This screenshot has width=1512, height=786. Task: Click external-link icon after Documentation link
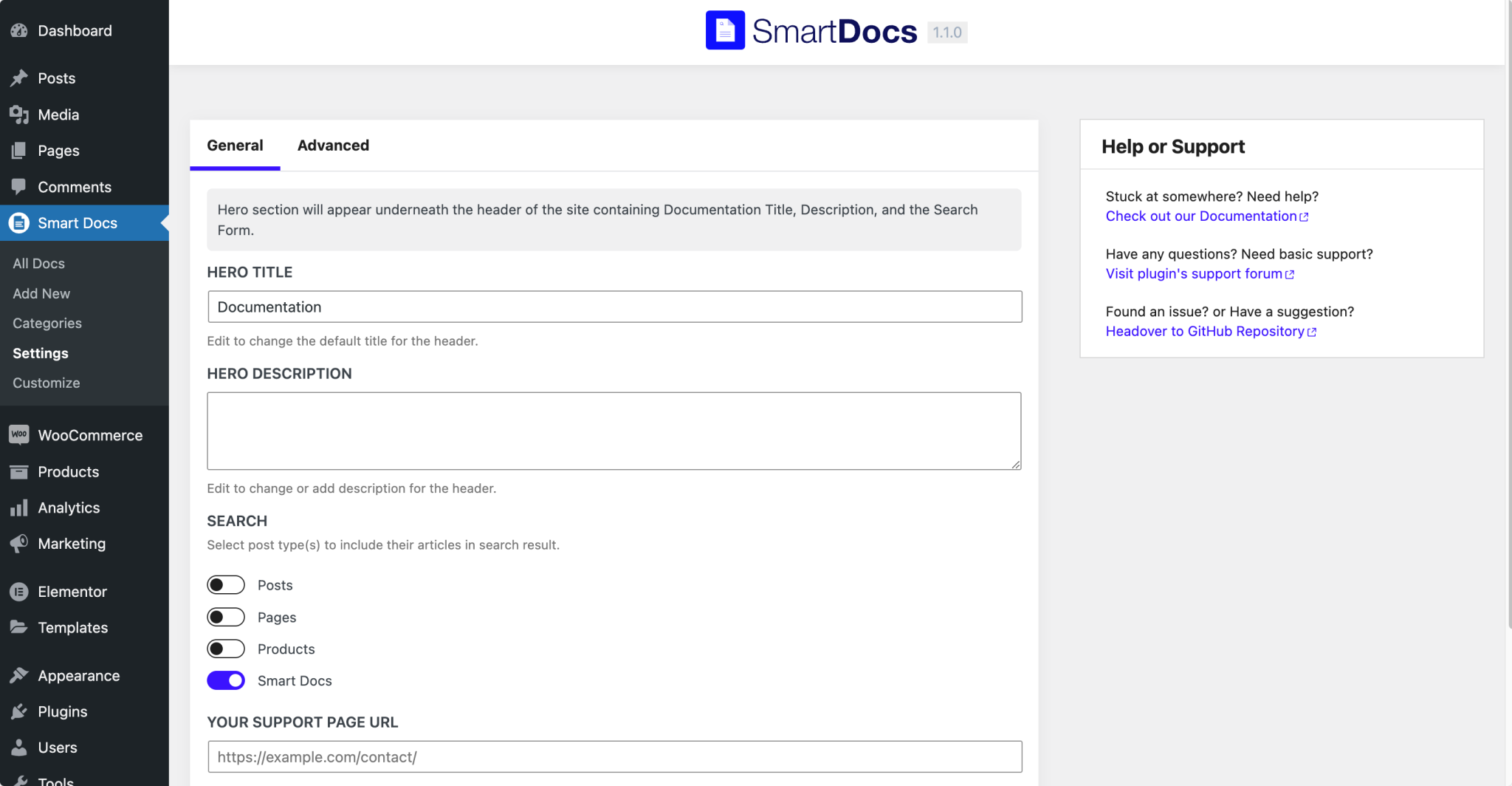tap(1305, 217)
